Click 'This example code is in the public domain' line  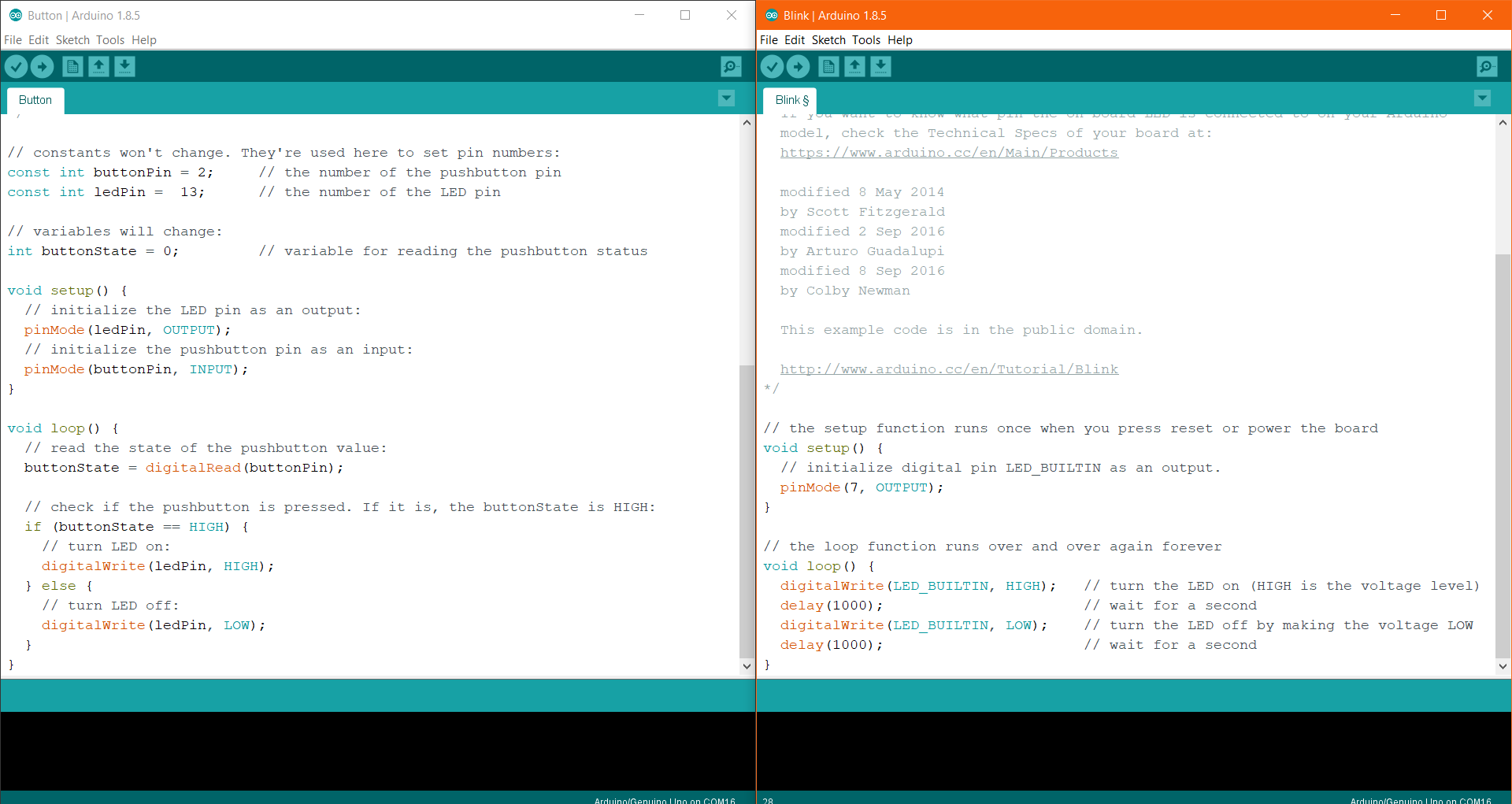point(961,330)
